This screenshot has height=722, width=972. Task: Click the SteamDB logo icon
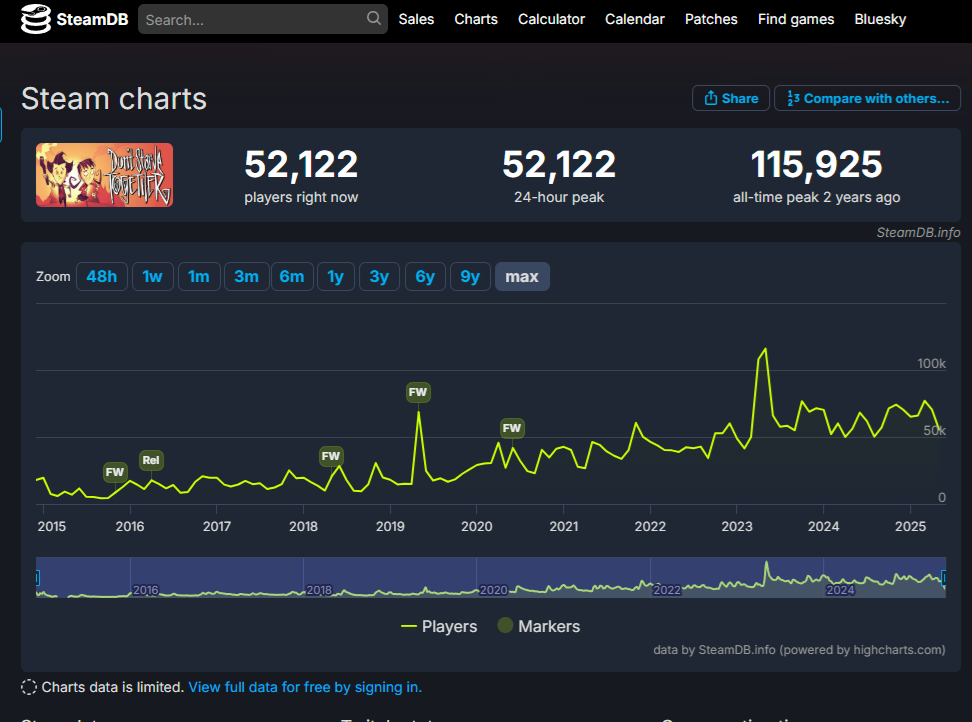[x=36, y=19]
